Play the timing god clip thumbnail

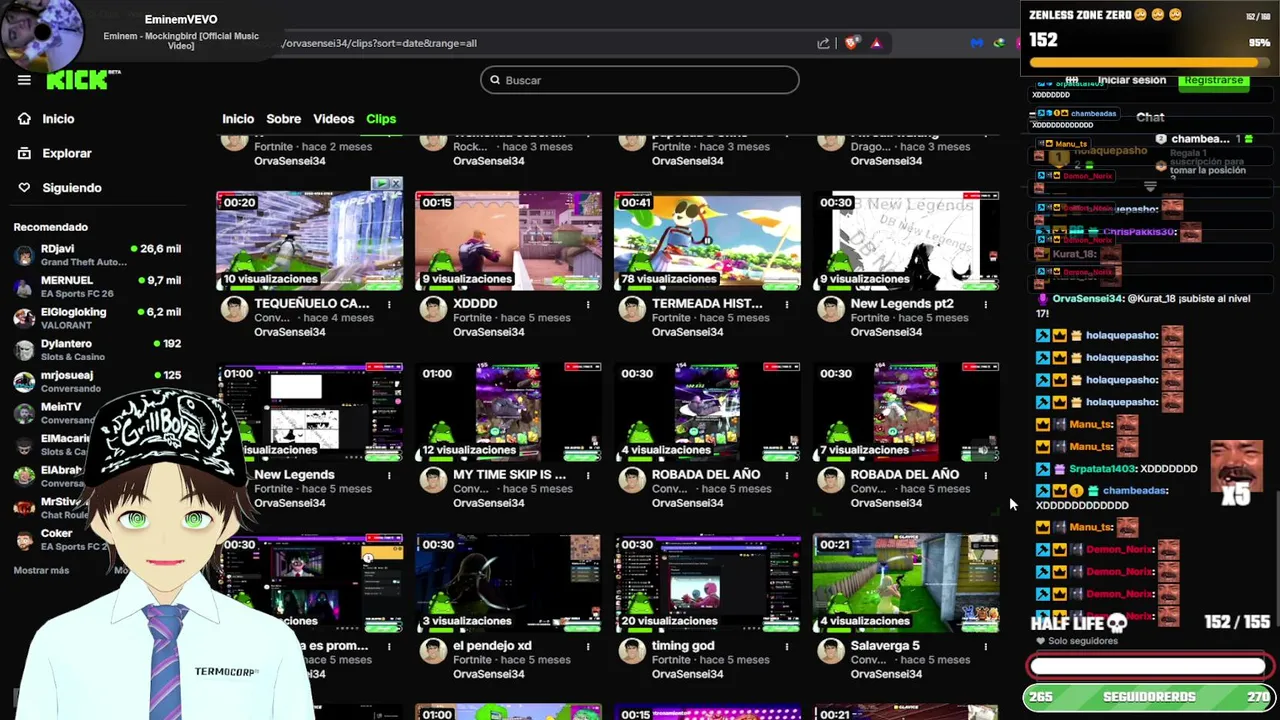[707, 583]
